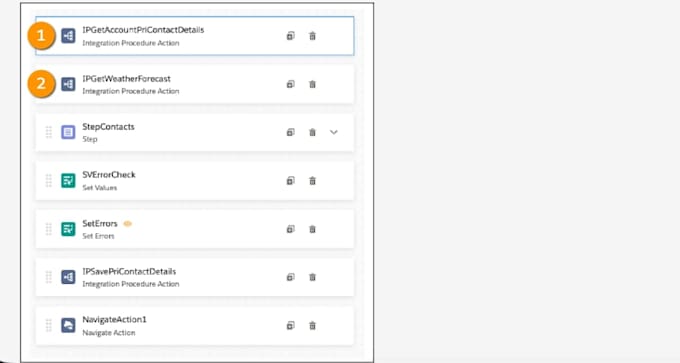Select the StepContacts name text
Screen dimensions: 680x363
[x=108, y=127]
